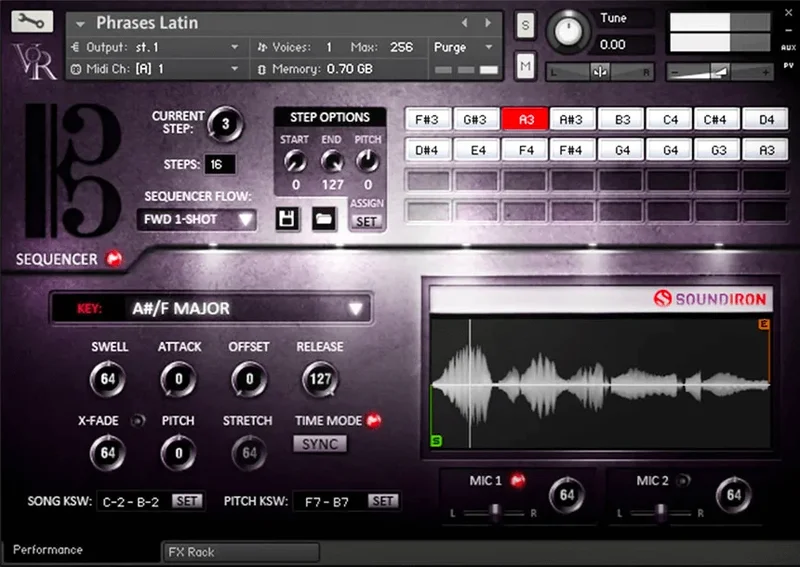Click the STEPS value field
The width and height of the screenshot is (800, 567).
(x=220, y=164)
